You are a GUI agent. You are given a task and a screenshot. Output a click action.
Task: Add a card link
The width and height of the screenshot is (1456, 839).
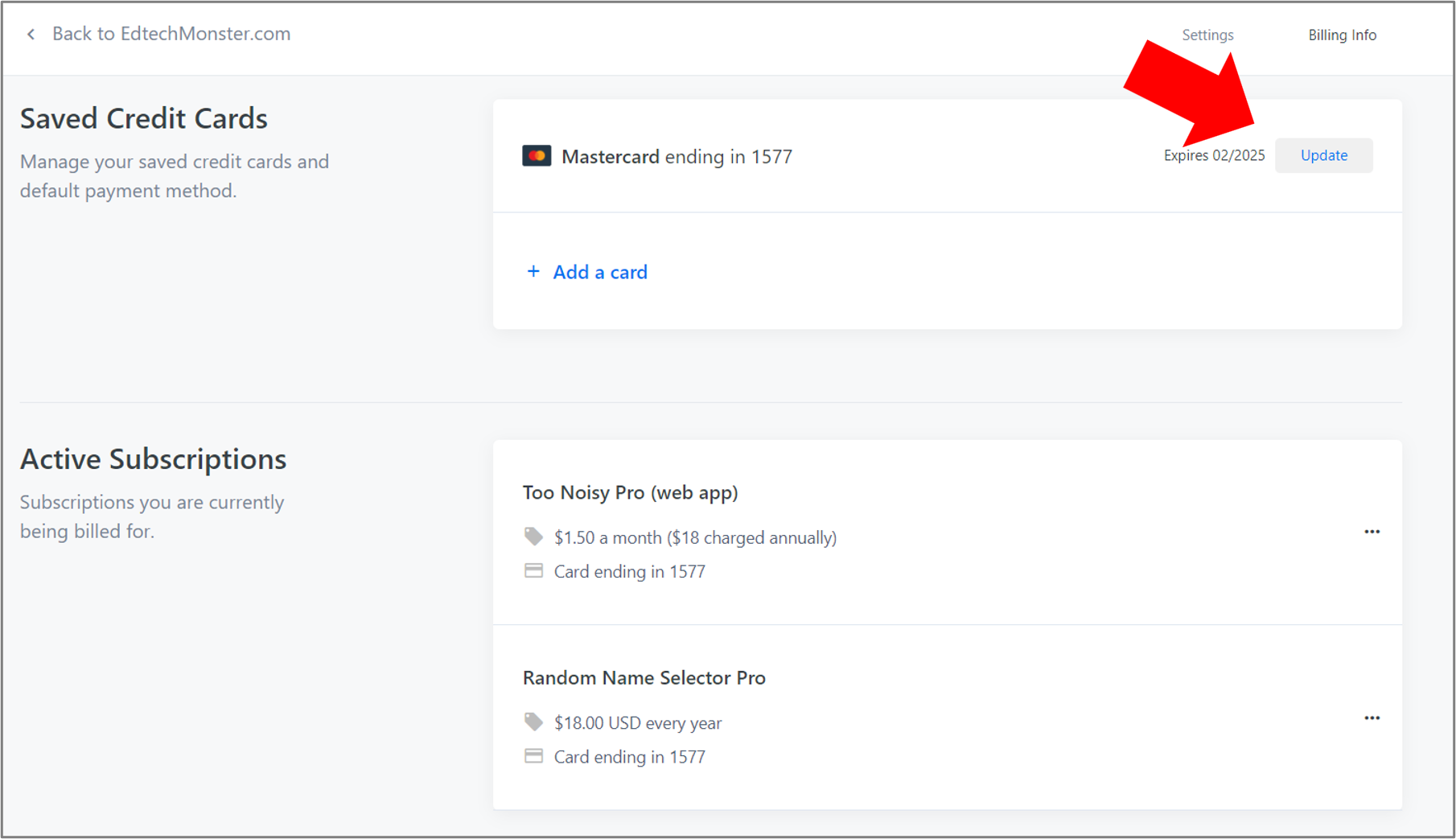(600, 272)
